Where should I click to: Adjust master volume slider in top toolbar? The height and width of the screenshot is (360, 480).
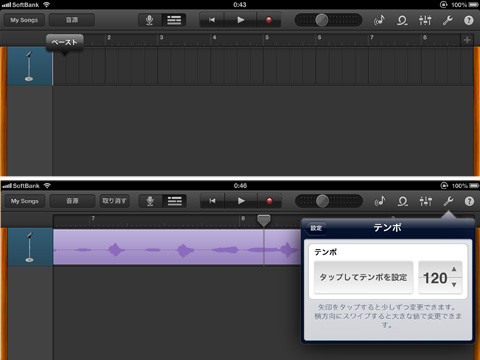322,20
